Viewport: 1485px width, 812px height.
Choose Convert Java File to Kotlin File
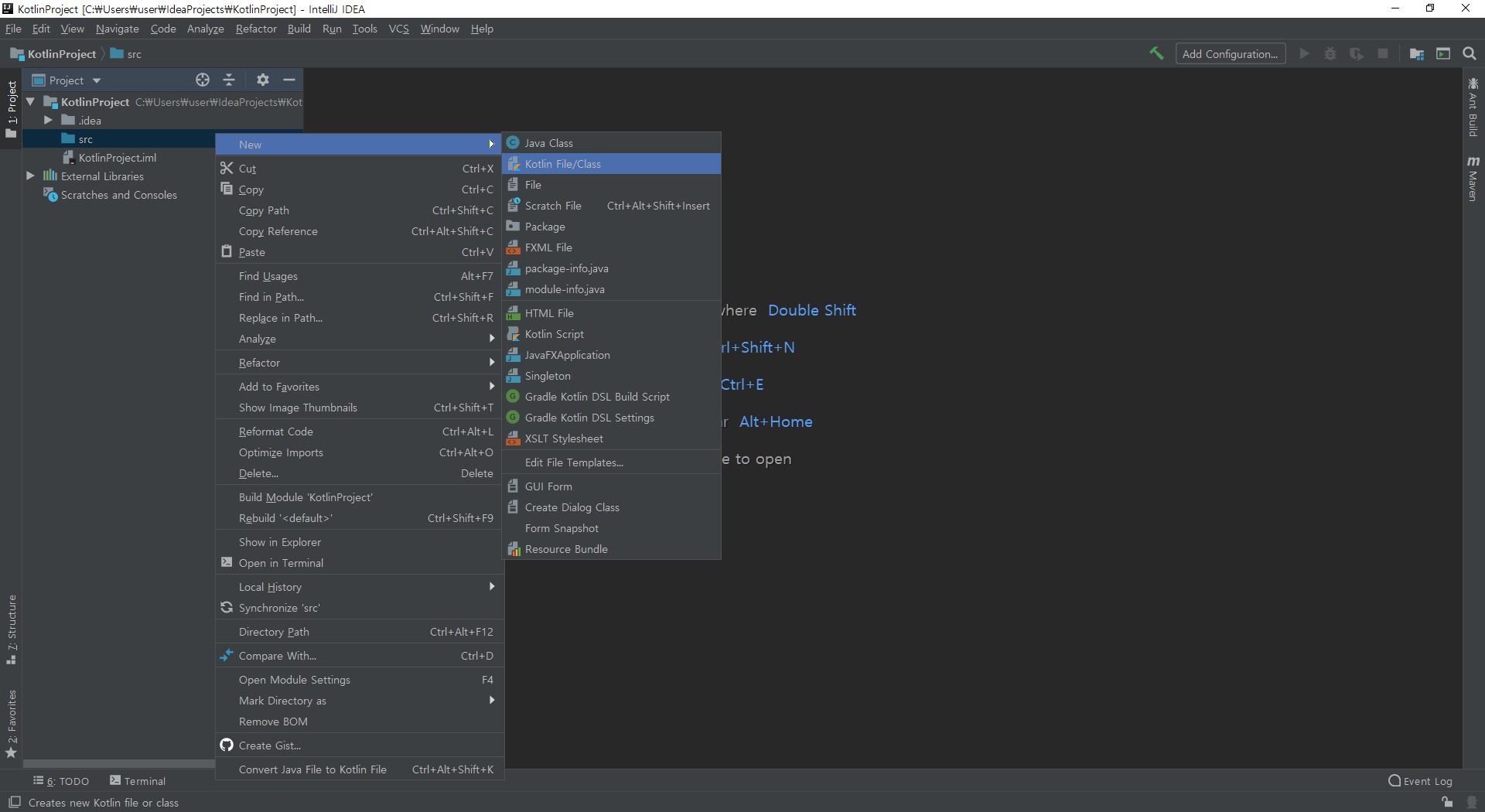coord(359,769)
